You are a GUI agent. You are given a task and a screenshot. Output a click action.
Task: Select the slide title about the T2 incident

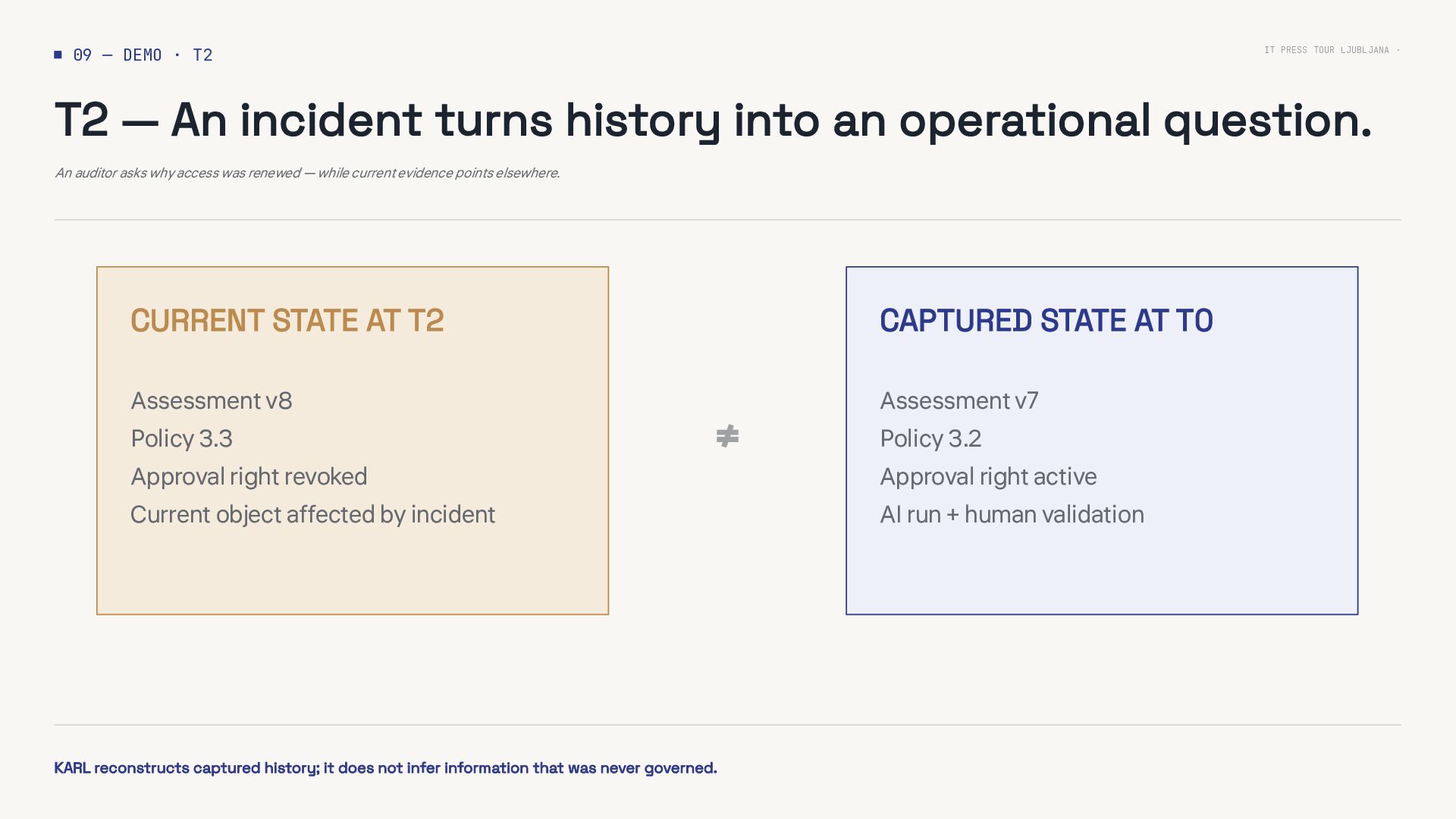[x=713, y=120]
